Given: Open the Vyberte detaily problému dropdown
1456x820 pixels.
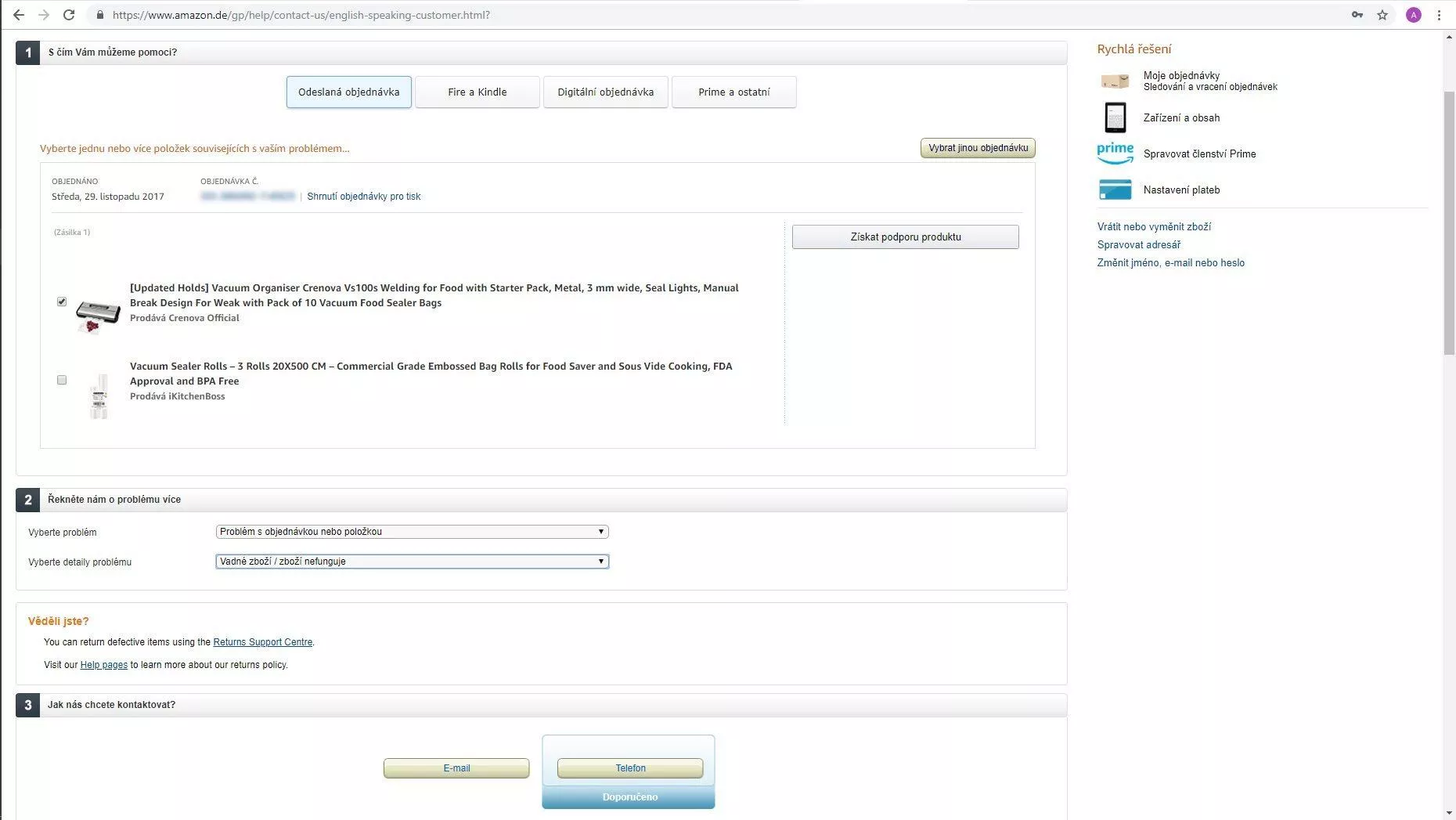Looking at the screenshot, I should click(412, 562).
